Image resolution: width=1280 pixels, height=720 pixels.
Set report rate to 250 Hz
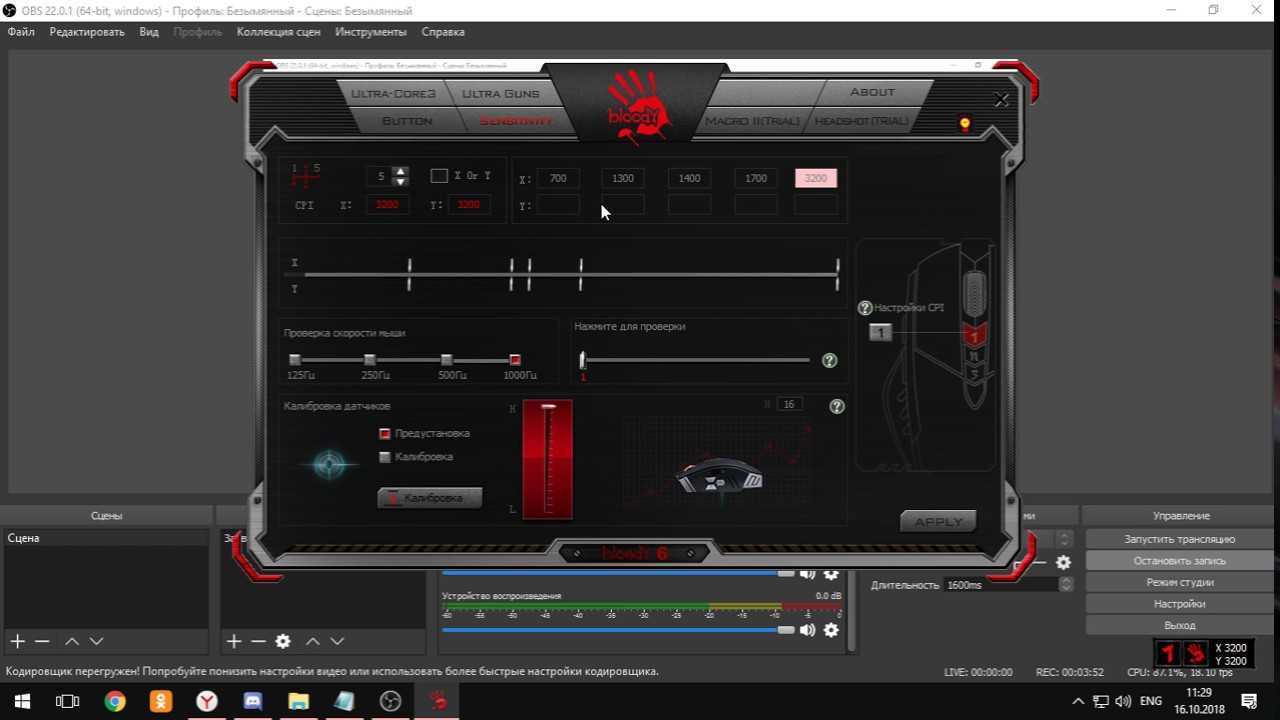pyautogui.click(x=370, y=360)
